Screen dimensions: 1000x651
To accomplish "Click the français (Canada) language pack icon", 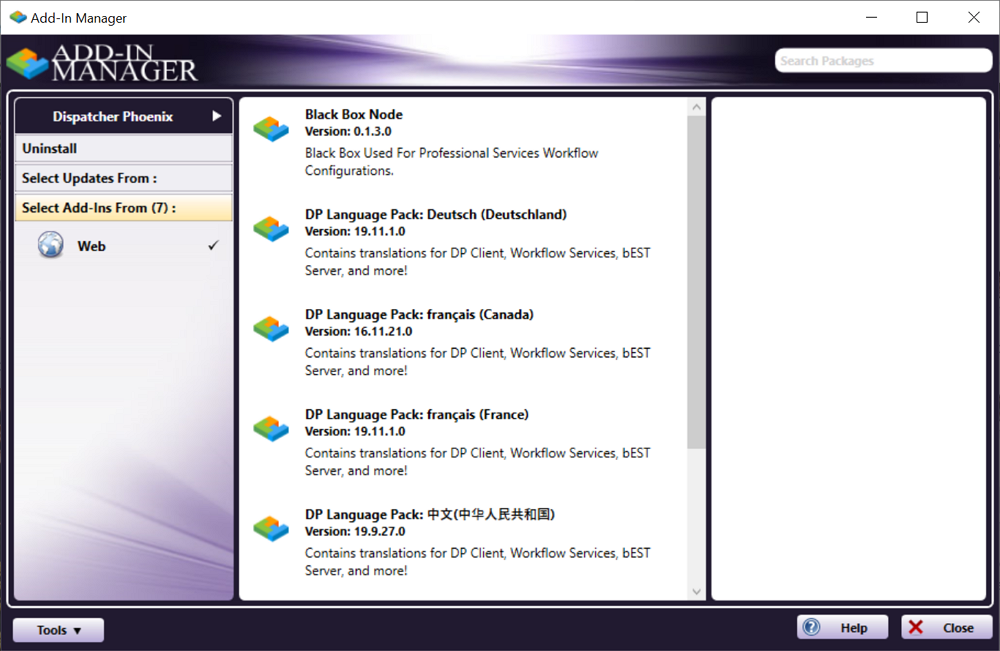I will (x=271, y=329).
